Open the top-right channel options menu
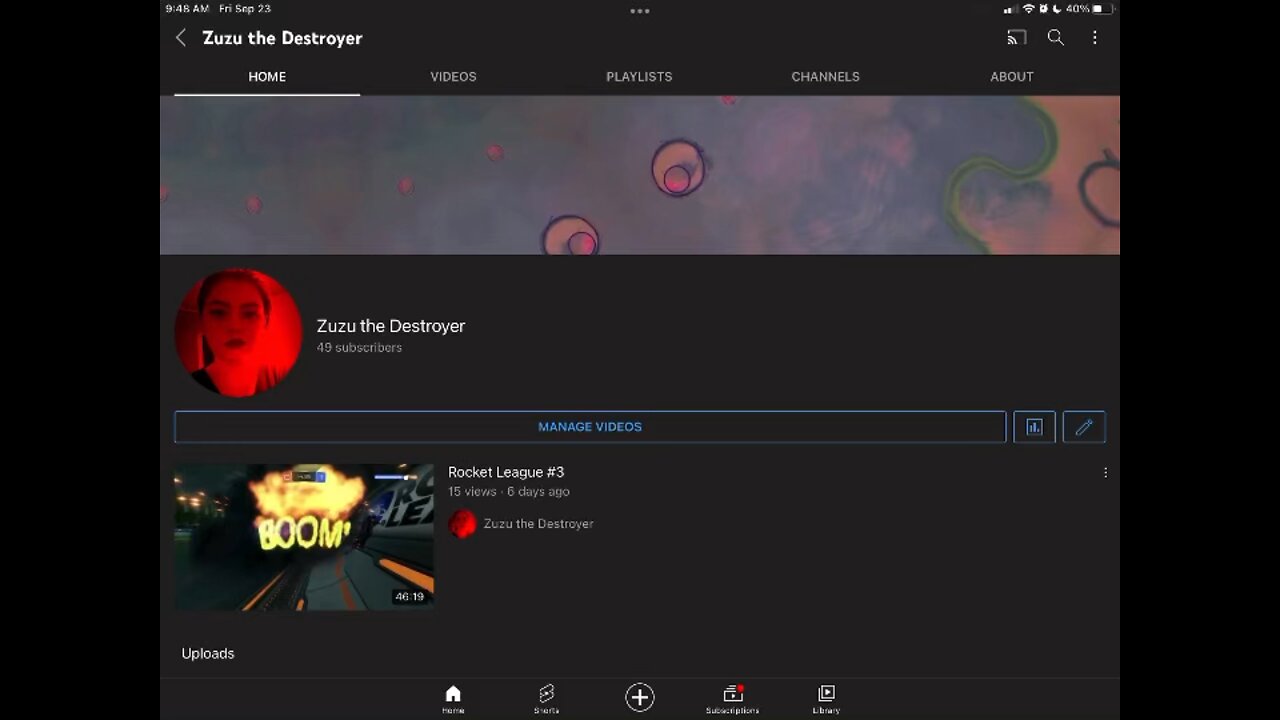The width and height of the screenshot is (1280, 720). tap(1095, 38)
